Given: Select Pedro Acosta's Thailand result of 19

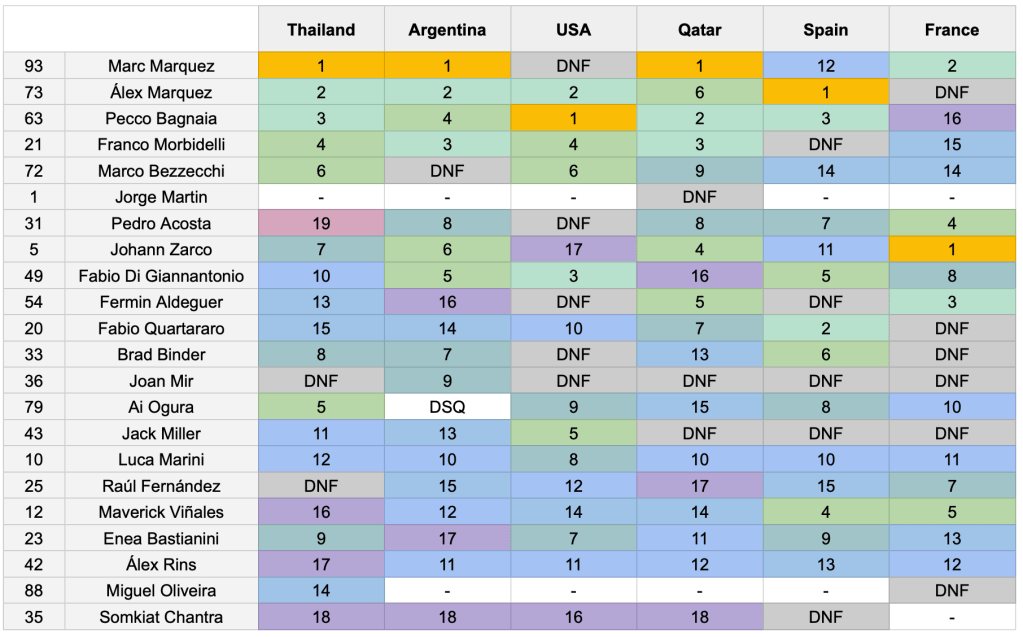Looking at the screenshot, I should point(321,224).
